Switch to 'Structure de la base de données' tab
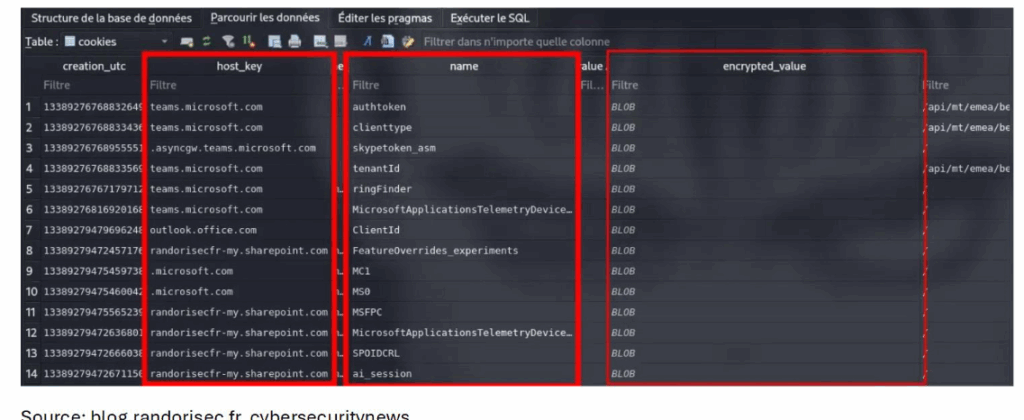The image size is (1024, 420). pos(113,18)
